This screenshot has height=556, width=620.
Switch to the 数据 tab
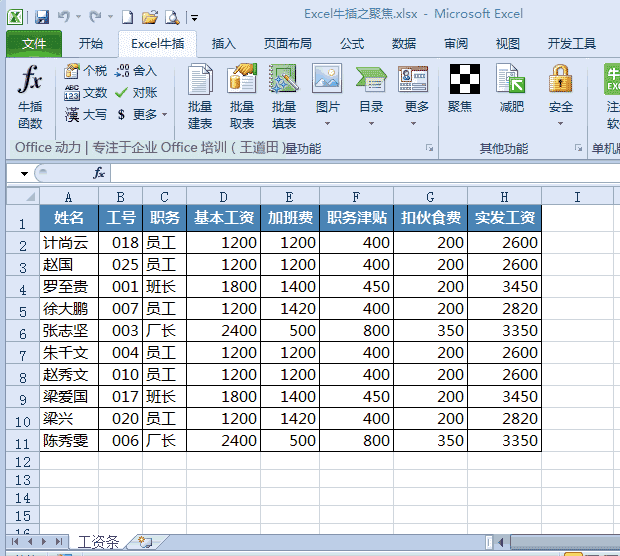(404, 43)
